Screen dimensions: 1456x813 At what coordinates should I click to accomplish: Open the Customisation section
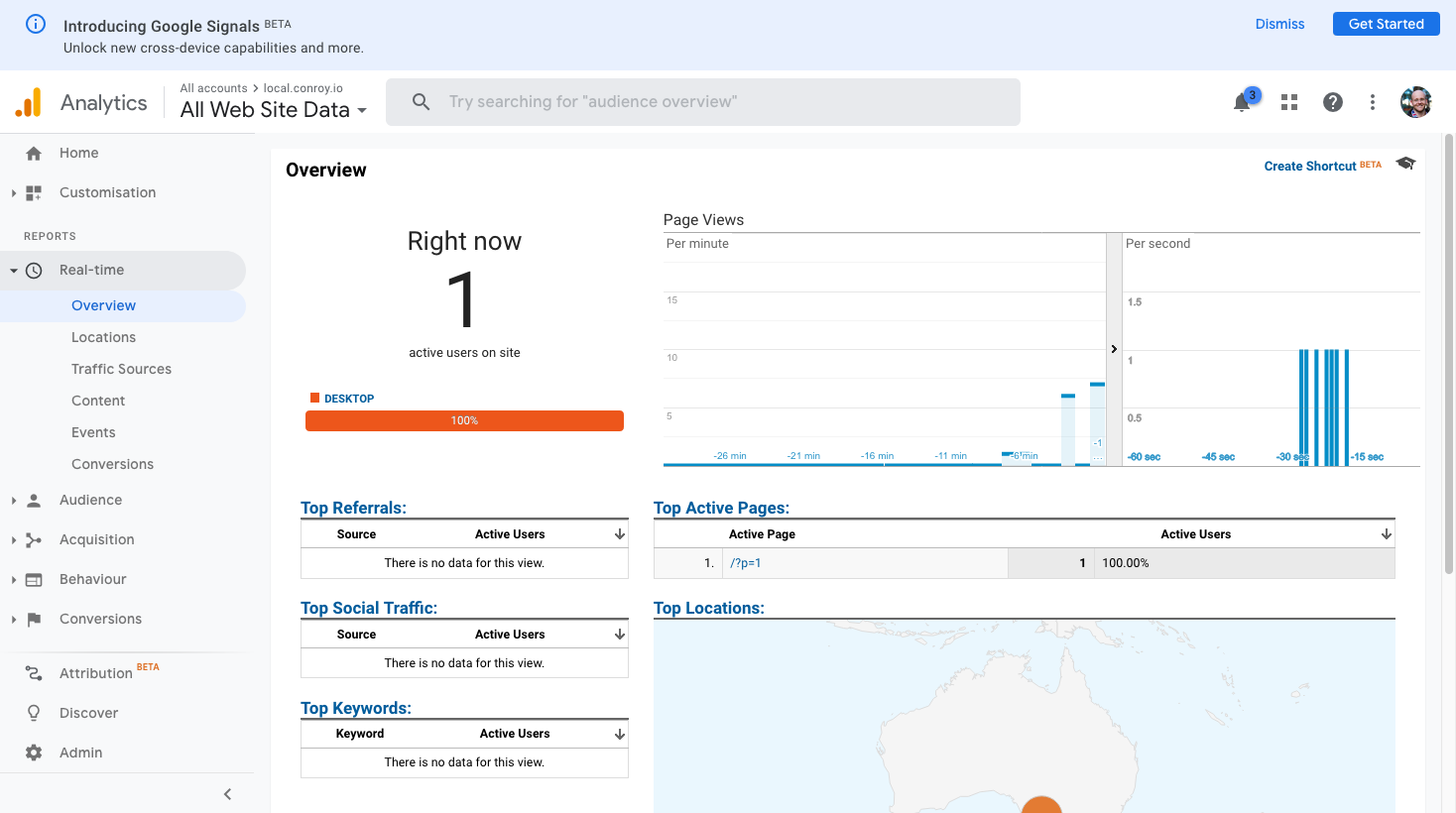click(x=107, y=191)
